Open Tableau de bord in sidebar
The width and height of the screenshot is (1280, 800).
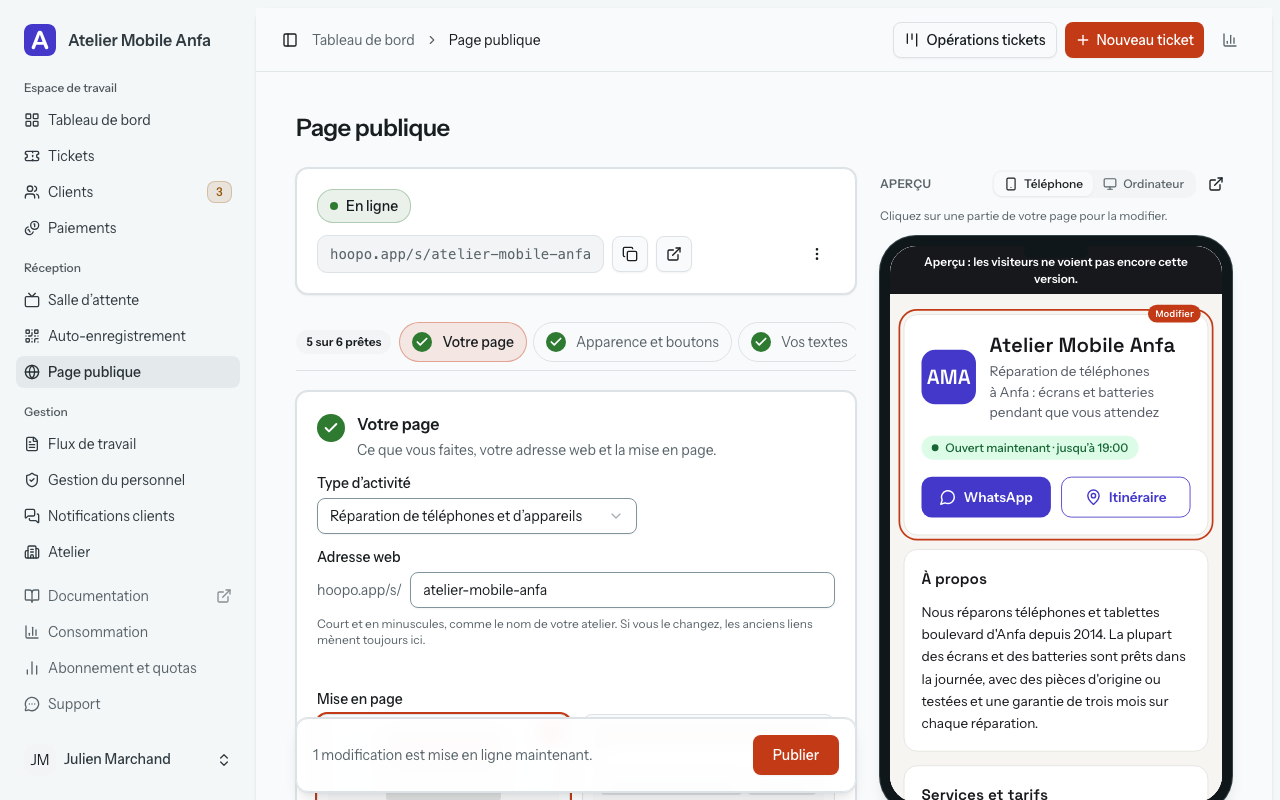tap(128, 120)
